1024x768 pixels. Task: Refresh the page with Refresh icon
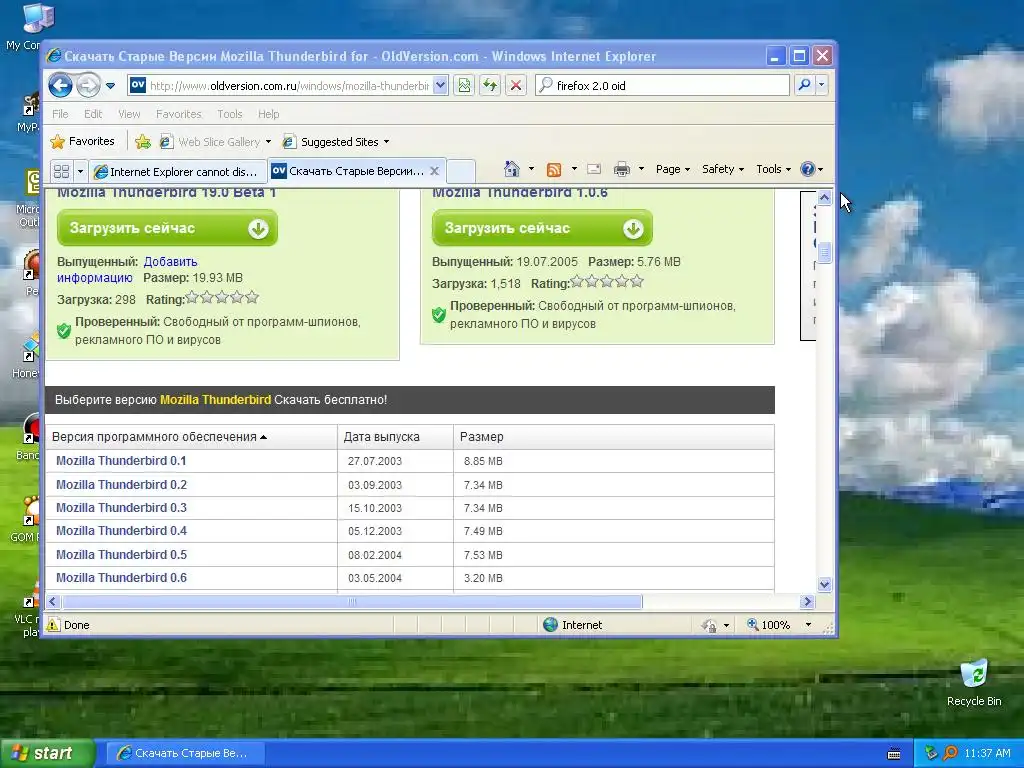[490, 86]
